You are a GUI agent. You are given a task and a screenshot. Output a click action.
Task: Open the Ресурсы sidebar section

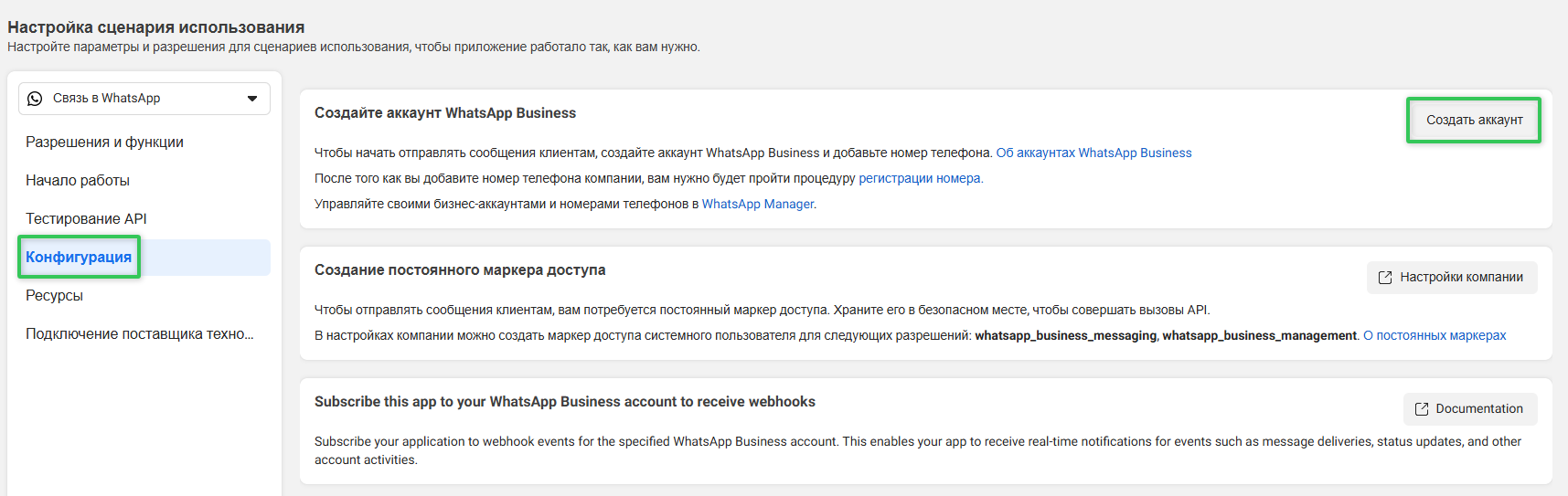pos(54,296)
